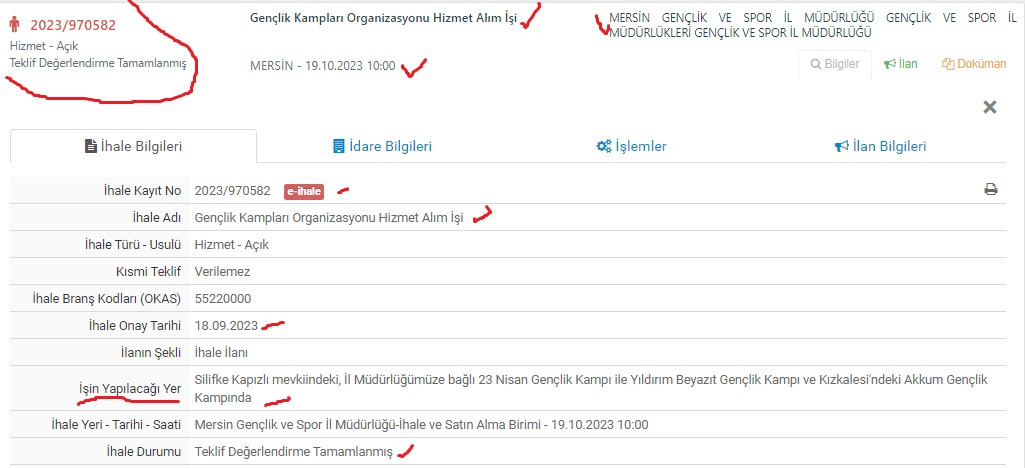Switch to the İşlemler tab
This screenshot has height=468, width=1025.
point(631,146)
